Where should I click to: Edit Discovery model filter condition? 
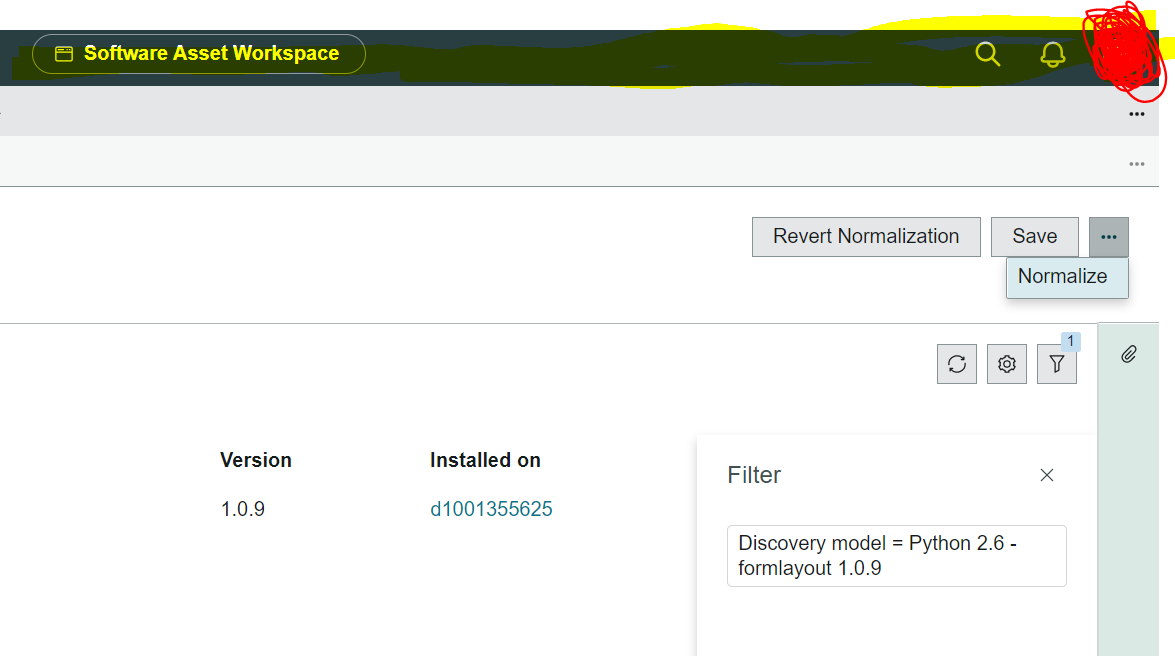[x=896, y=556]
